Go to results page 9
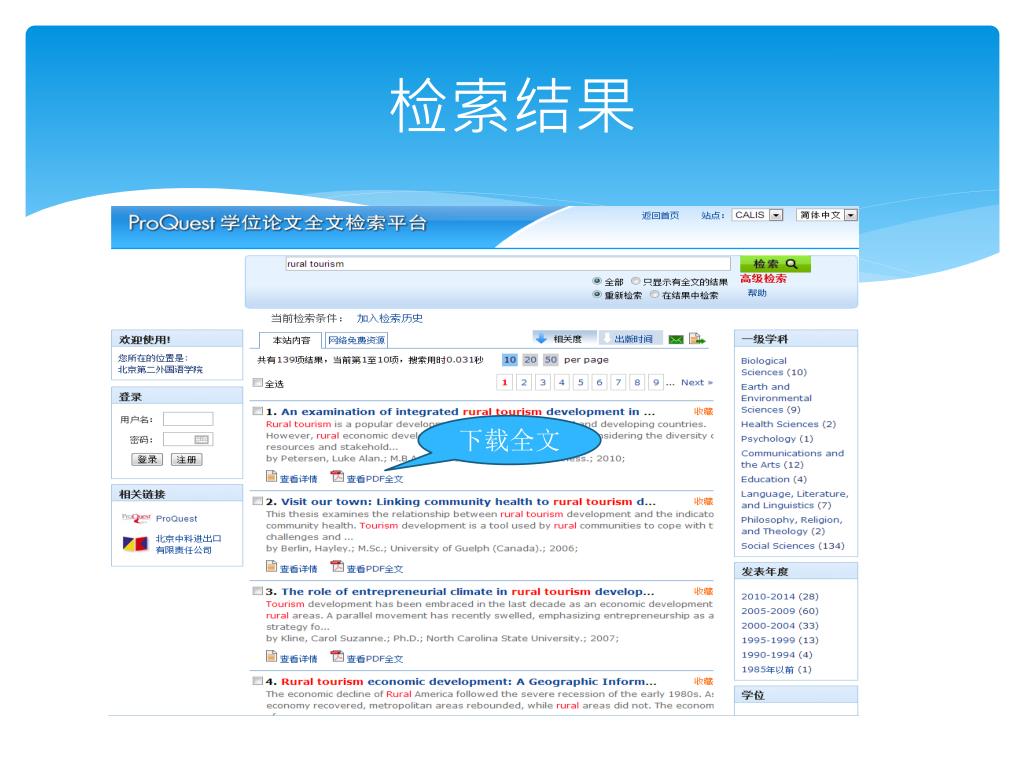Image resolution: width=1024 pixels, height=768 pixels. (x=656, y=382)
